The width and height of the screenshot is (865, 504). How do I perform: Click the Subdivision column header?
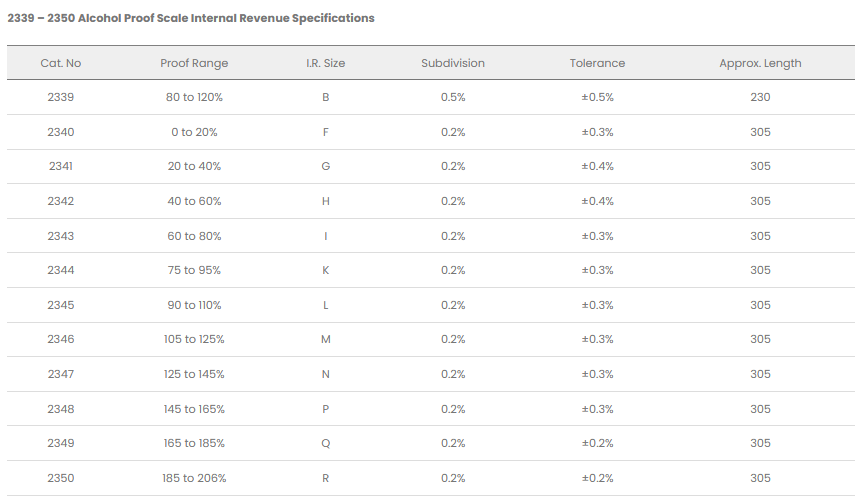click(x=453, y=63)
